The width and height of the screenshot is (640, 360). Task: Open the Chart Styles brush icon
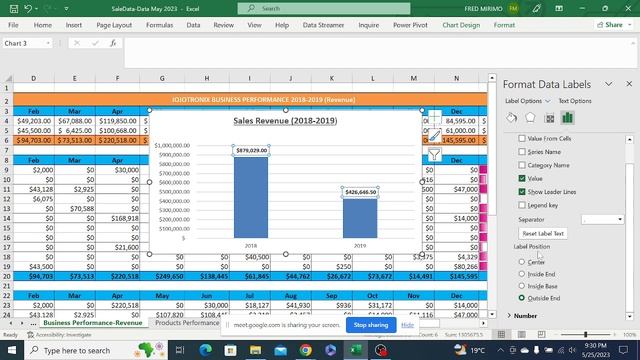click(x=434, y=136)
